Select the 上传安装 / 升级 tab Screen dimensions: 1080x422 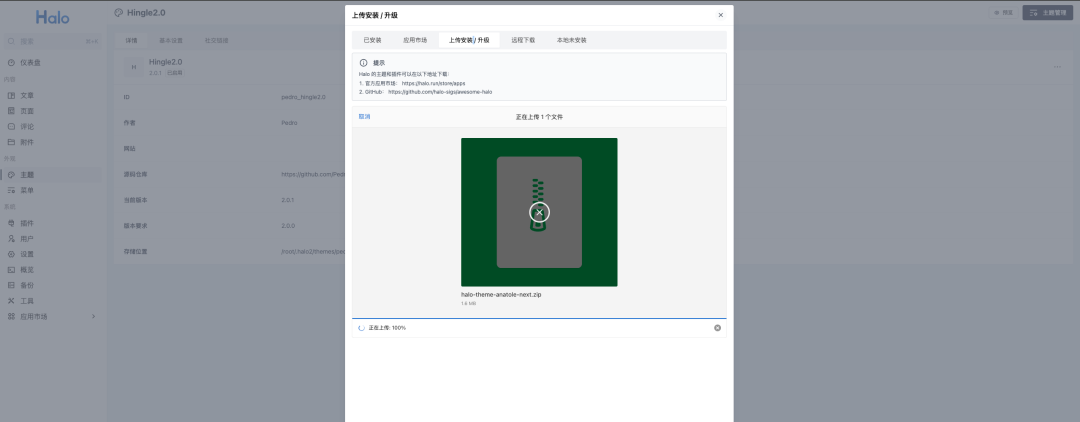(x=469, y=40)
